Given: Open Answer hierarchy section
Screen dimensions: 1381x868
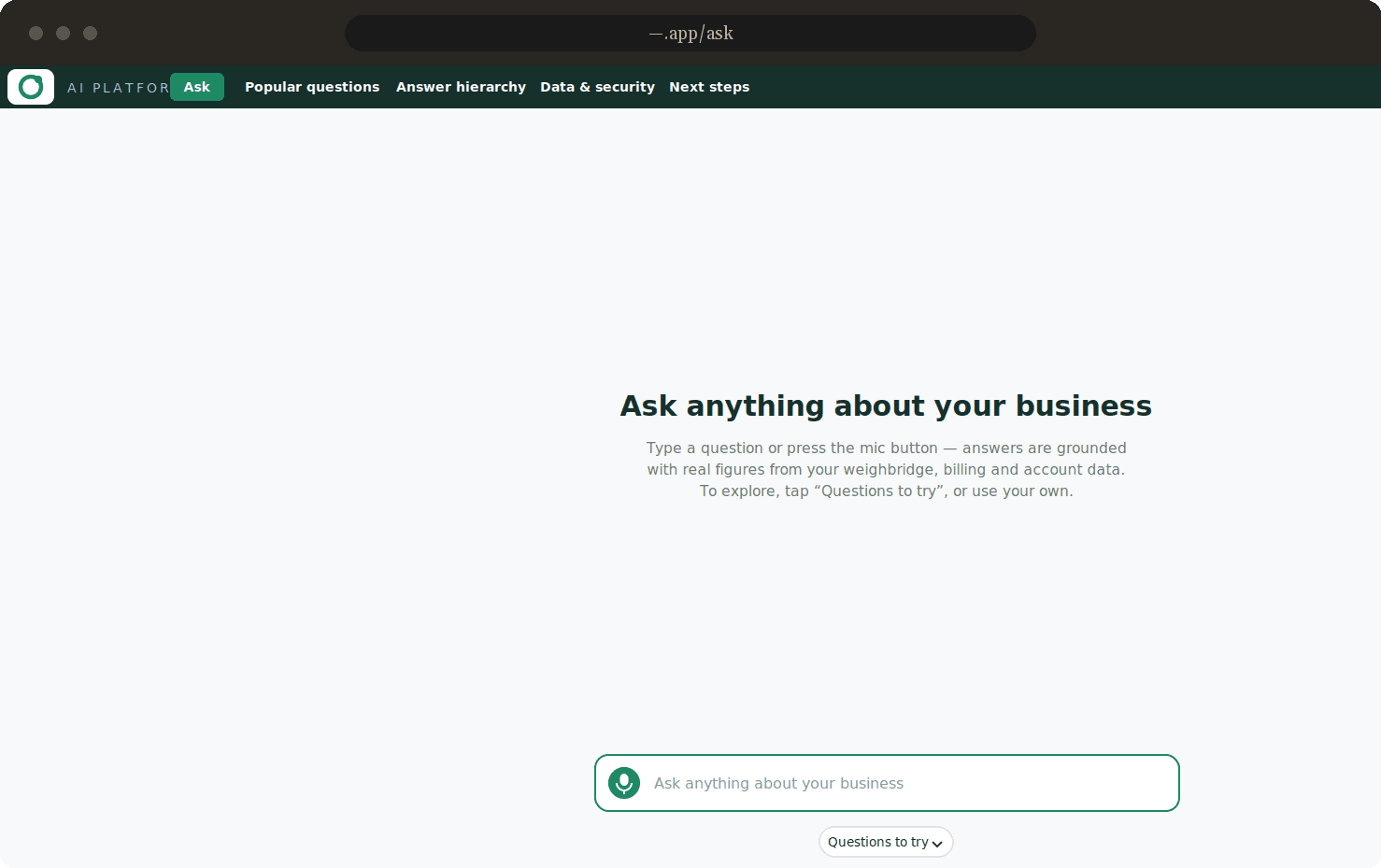Looking at the screenshot, I should [x=461, y=87].
